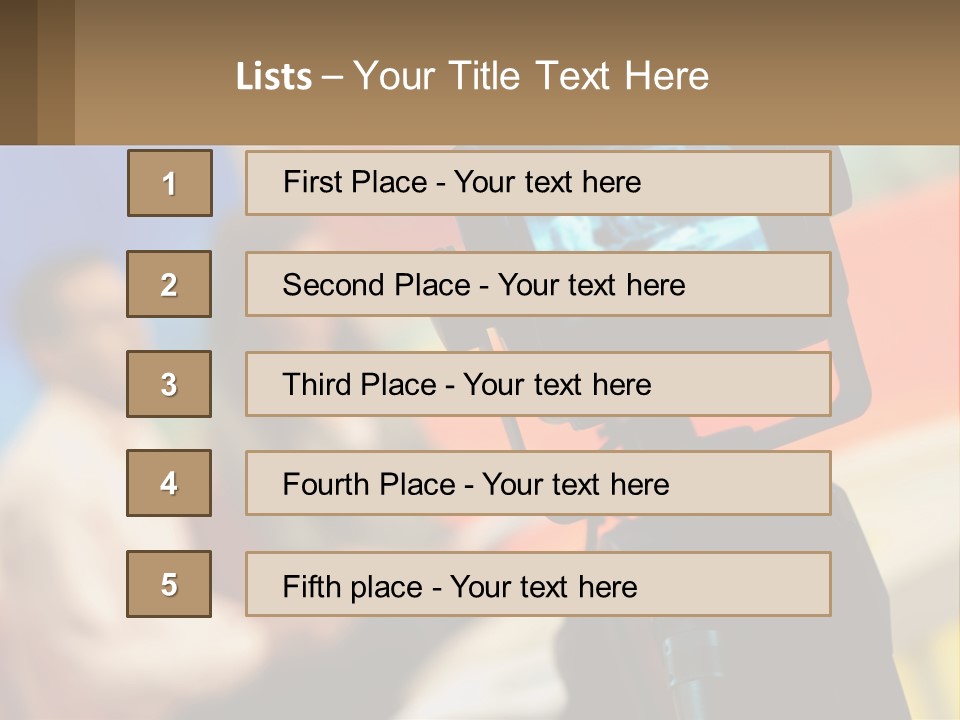960x720 pixels.
Task: Click the dark brown stripe at the top-left corner
Action: (18, 72)
